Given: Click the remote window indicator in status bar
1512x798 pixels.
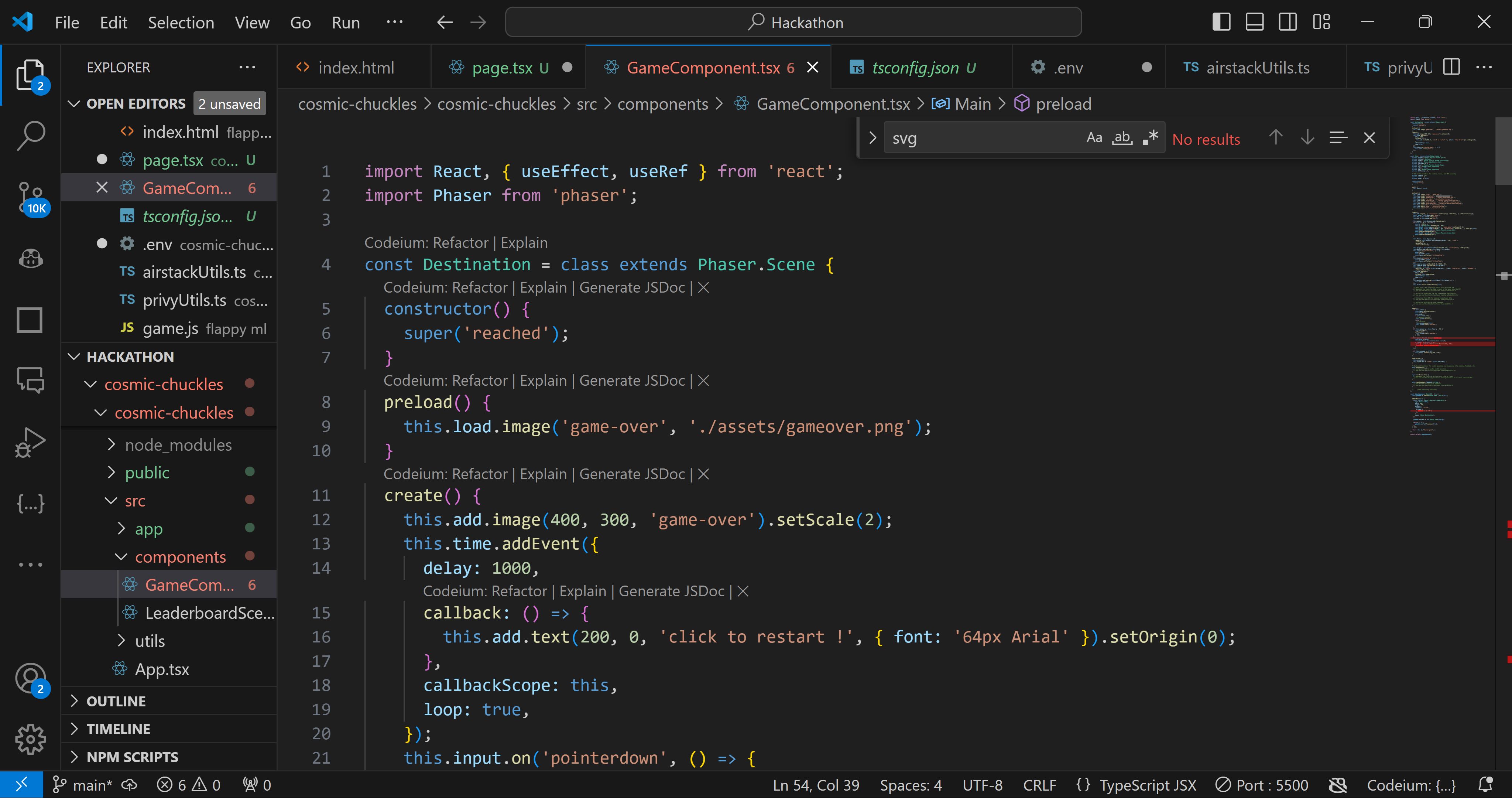Looking at the screenshot, I should [x=21, y=785].
